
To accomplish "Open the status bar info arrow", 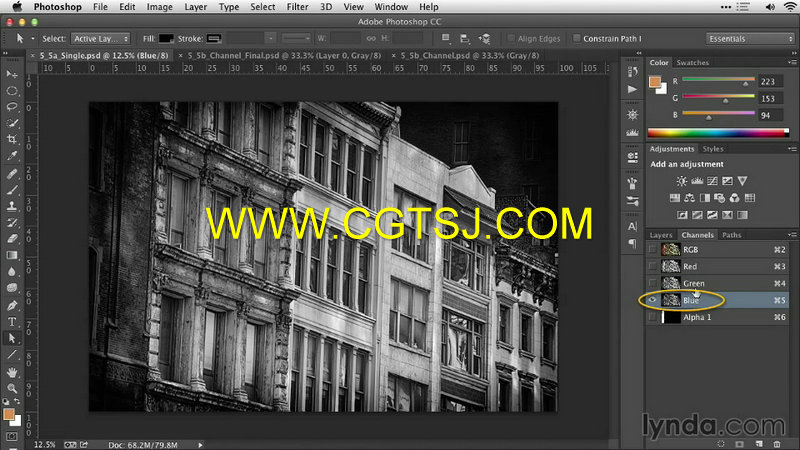I will (x=200, y=445).
